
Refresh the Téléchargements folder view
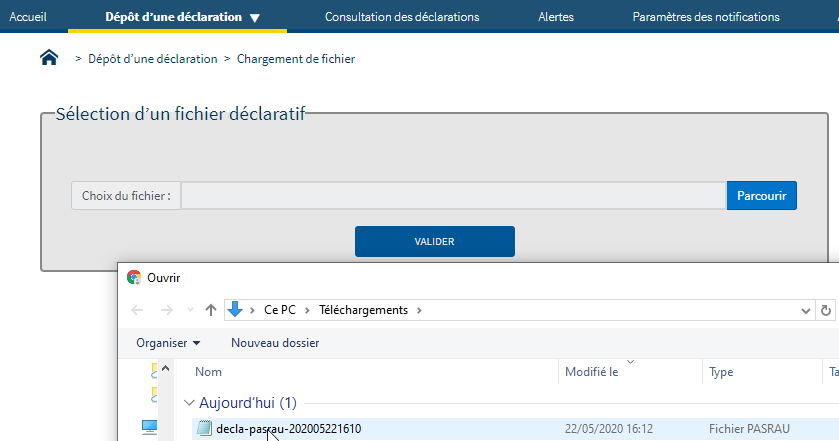pyautogui.click(x=826, y=310)
